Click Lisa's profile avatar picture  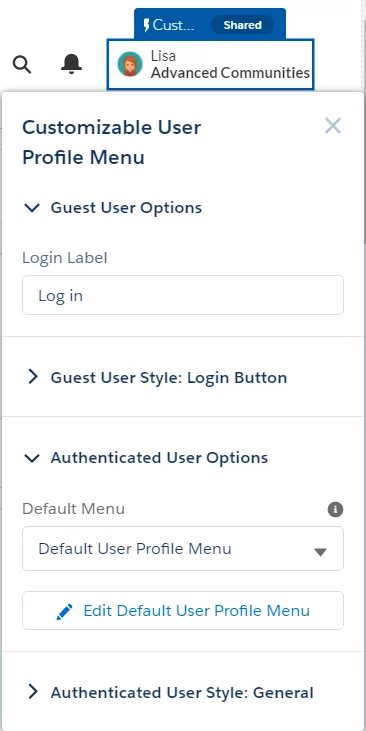click(x=130, y=64)
